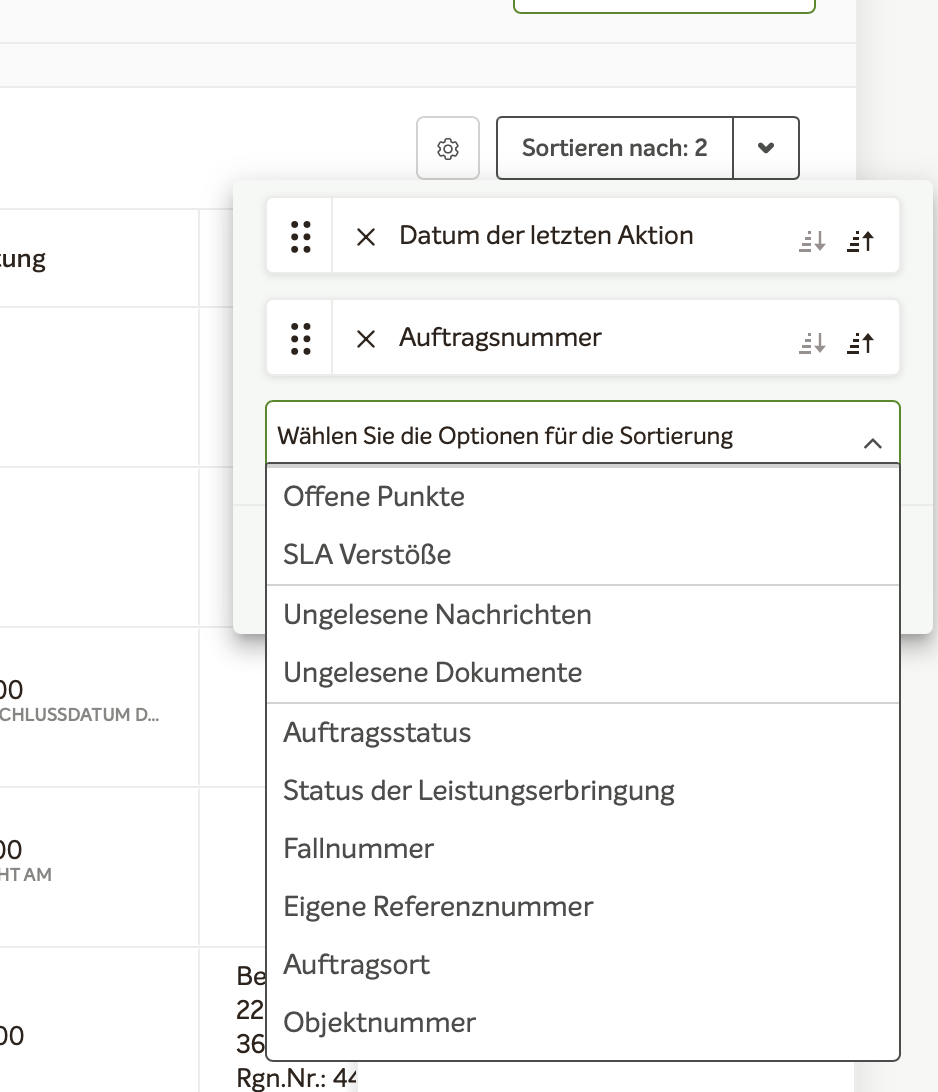Sort 'Auftragsnummer' descending
The width and height of the screenshot is (938, 1092).
click(x=812, y=343)
